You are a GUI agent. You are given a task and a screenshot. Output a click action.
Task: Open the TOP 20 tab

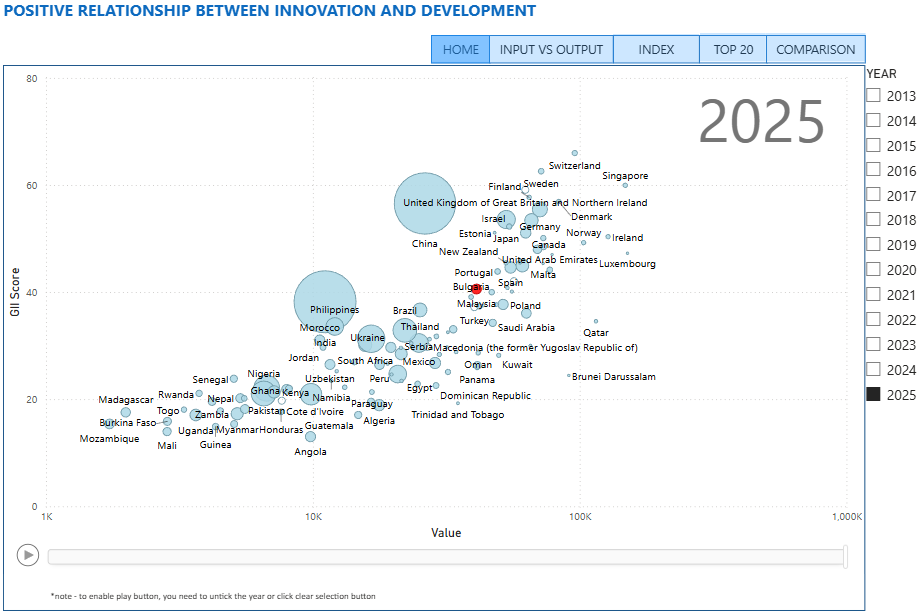click(733, 49)
